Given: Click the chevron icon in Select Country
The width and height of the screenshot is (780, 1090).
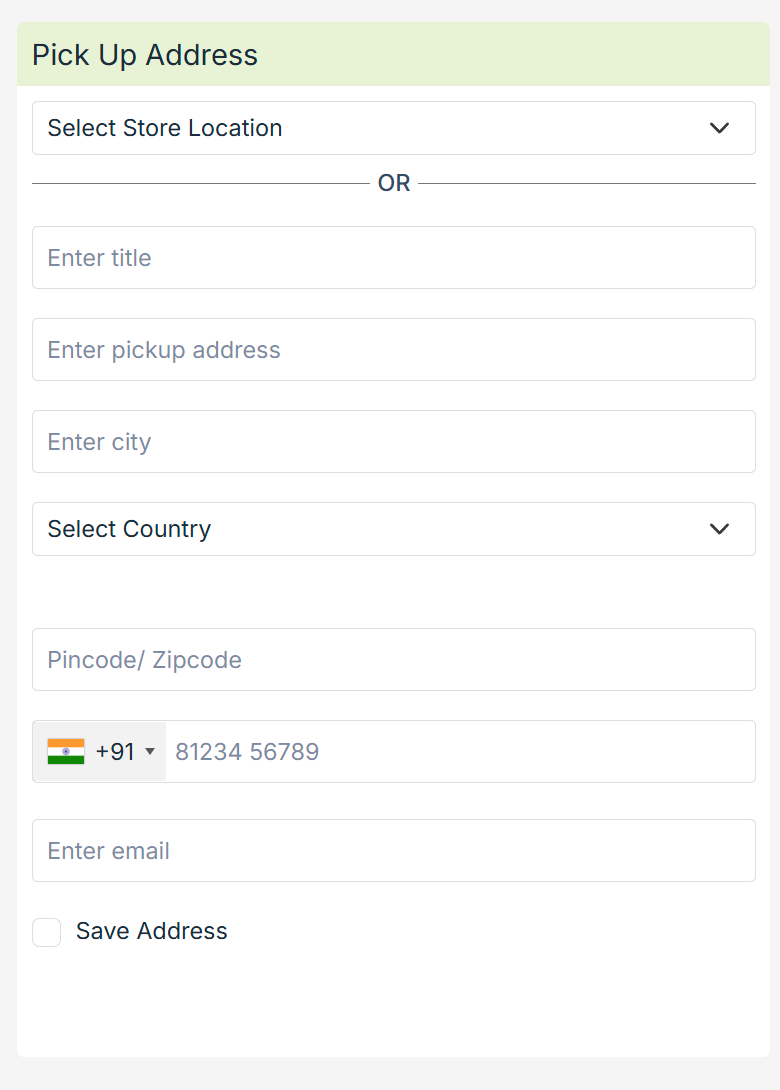Looking at the screenshot, I should [x=719, y=529].
